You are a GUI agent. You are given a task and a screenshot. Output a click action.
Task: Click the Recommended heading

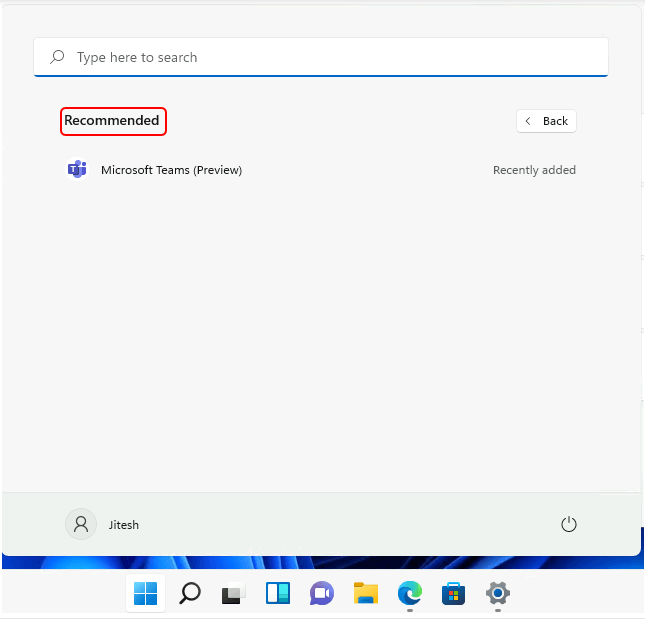112,121
